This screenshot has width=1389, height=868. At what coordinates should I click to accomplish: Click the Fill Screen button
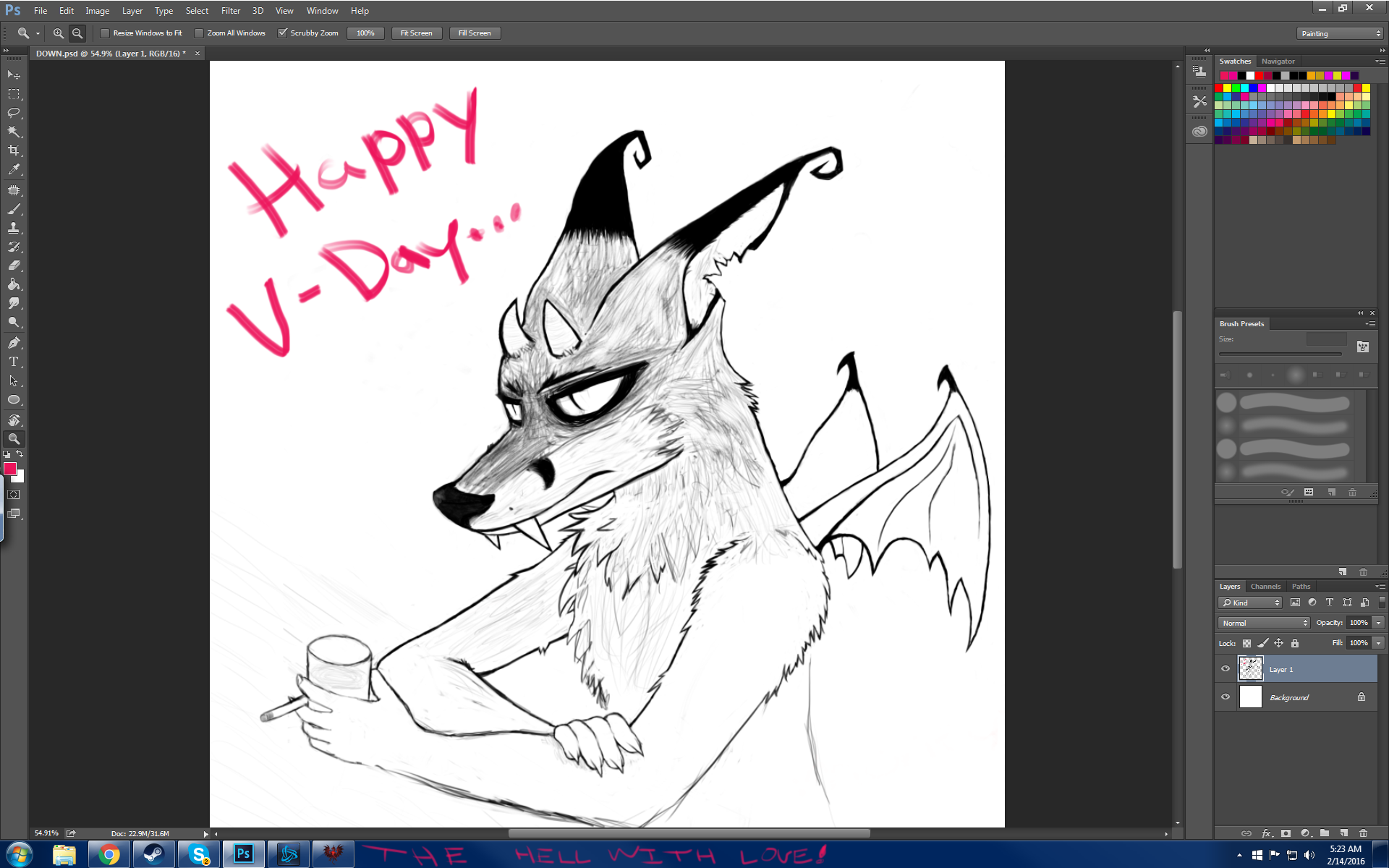475,33
